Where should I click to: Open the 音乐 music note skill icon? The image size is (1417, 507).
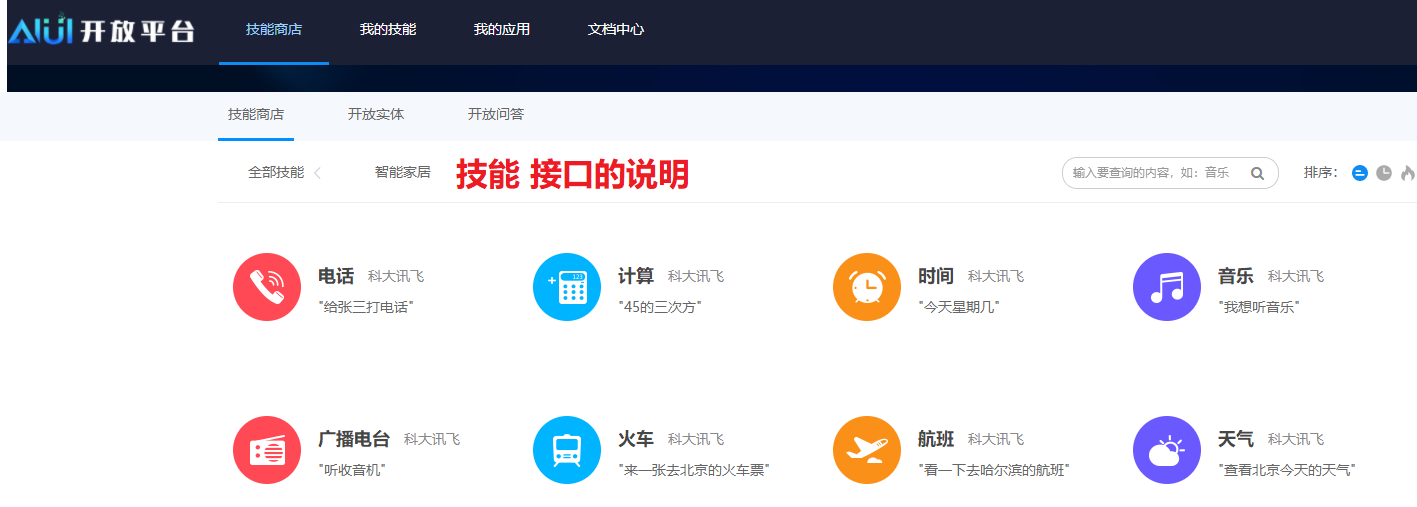[x=1167, y=287]
